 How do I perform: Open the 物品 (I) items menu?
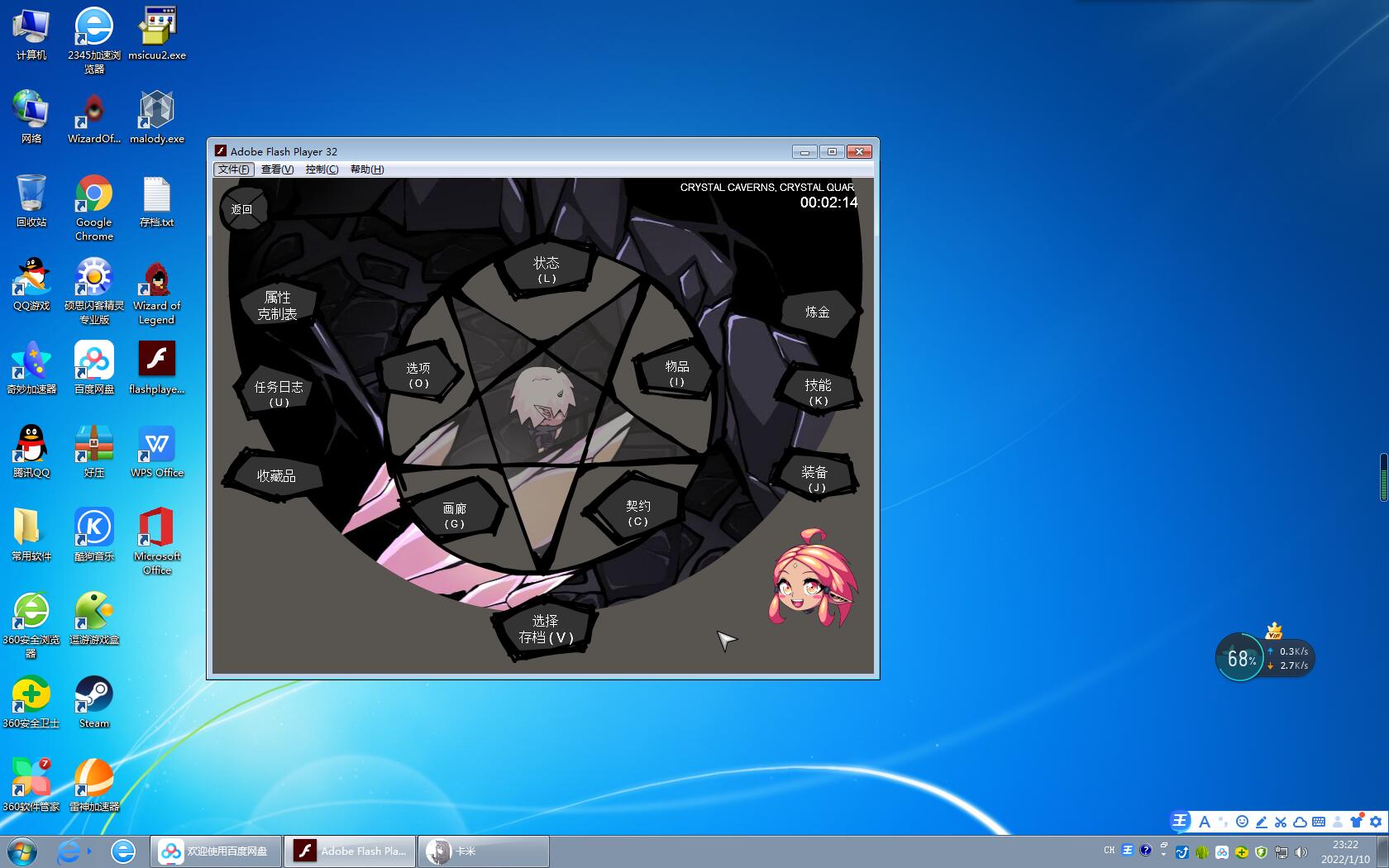[x=676, y=373]
